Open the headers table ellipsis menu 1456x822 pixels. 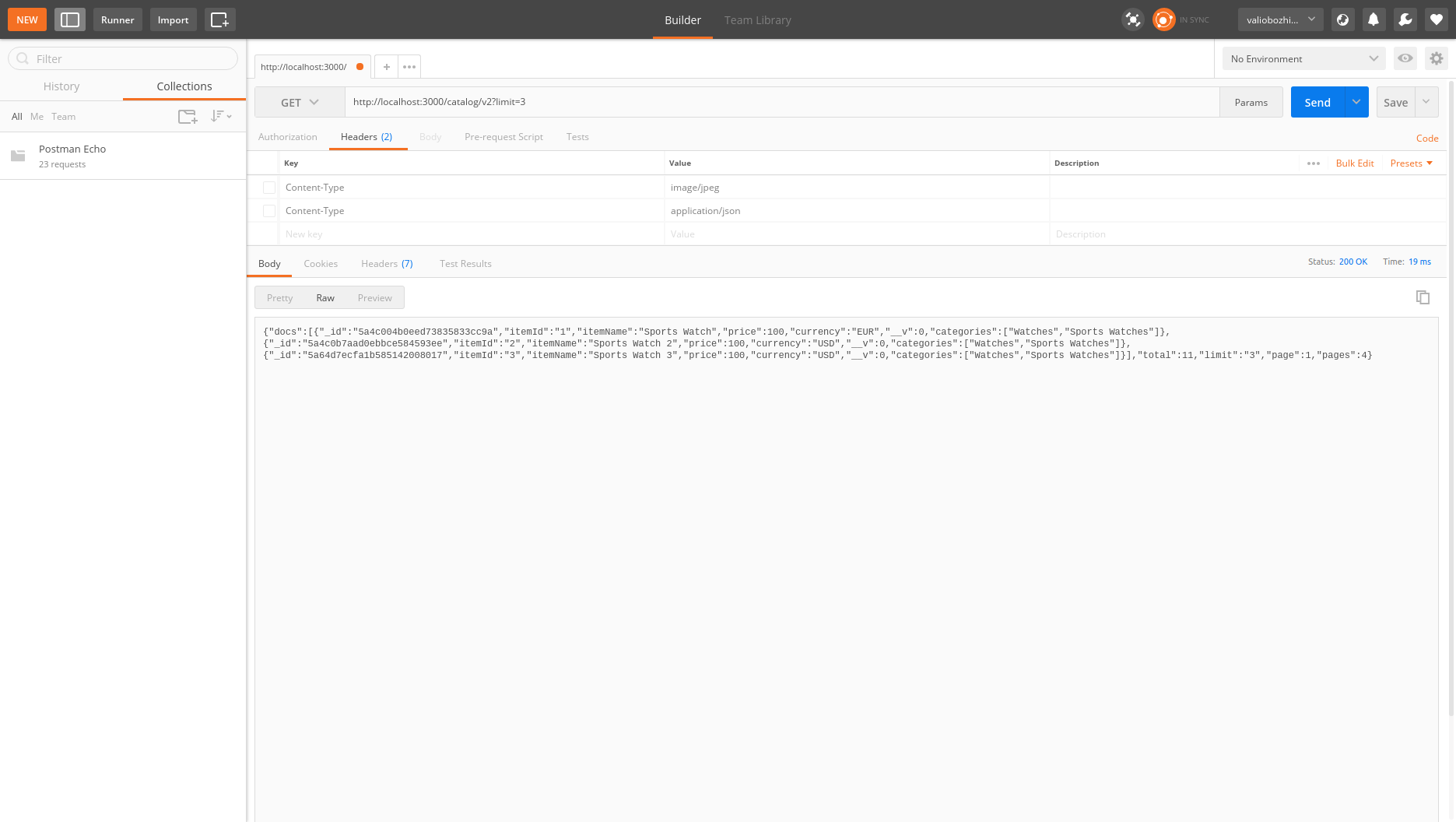tap(1314, 163)
